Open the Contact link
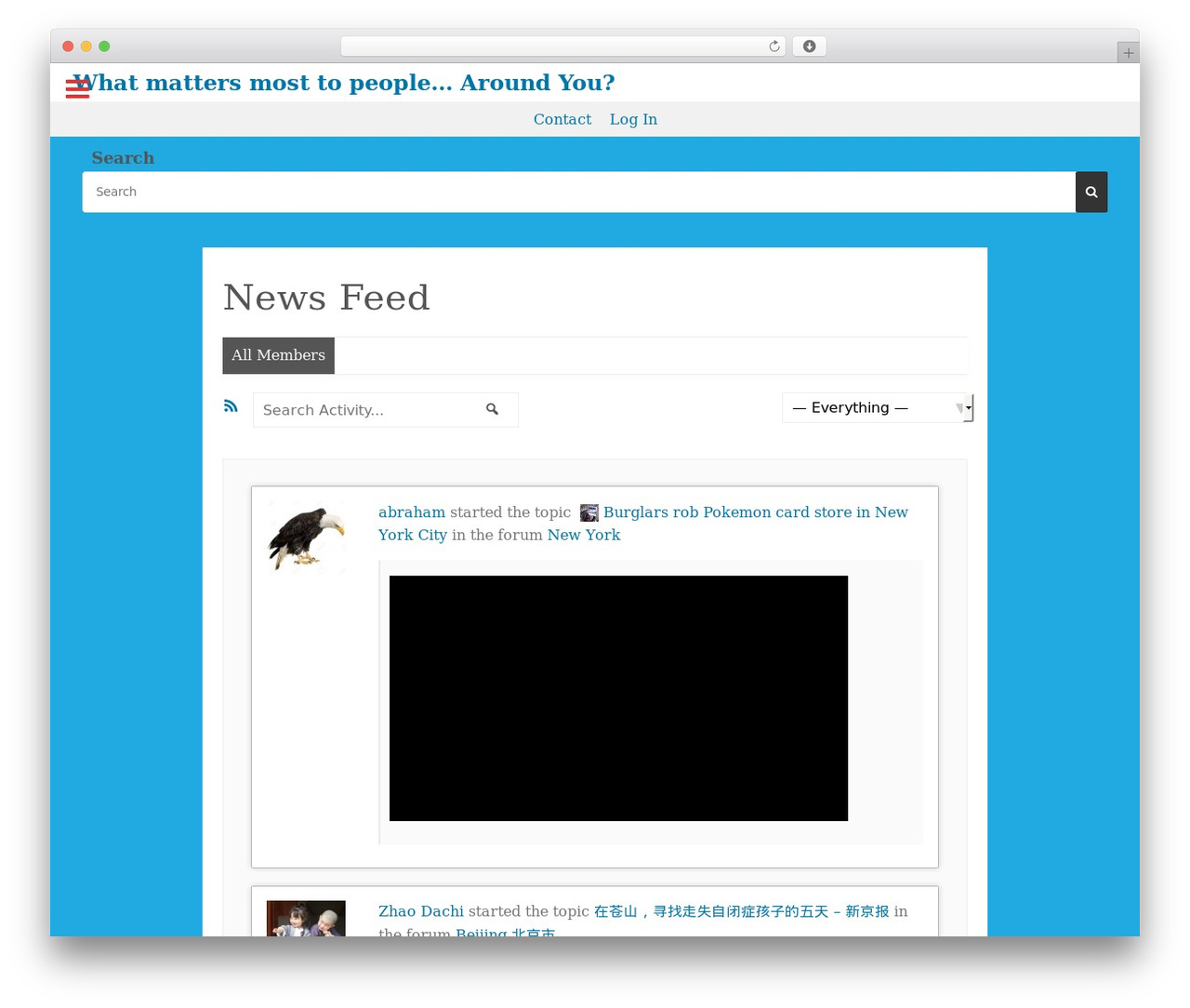 point(562,119)
